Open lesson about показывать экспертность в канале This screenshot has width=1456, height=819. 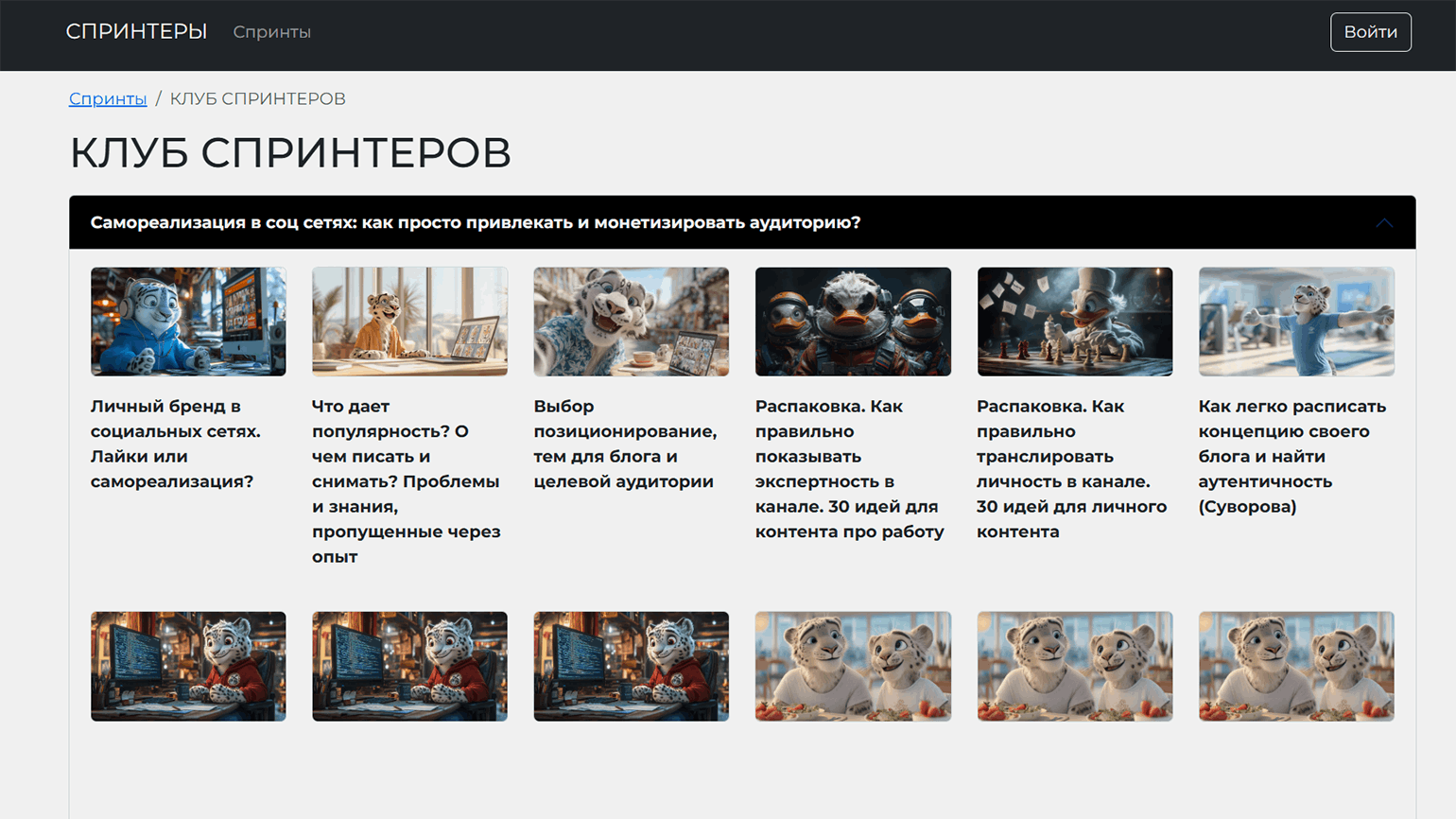(849, 469)
